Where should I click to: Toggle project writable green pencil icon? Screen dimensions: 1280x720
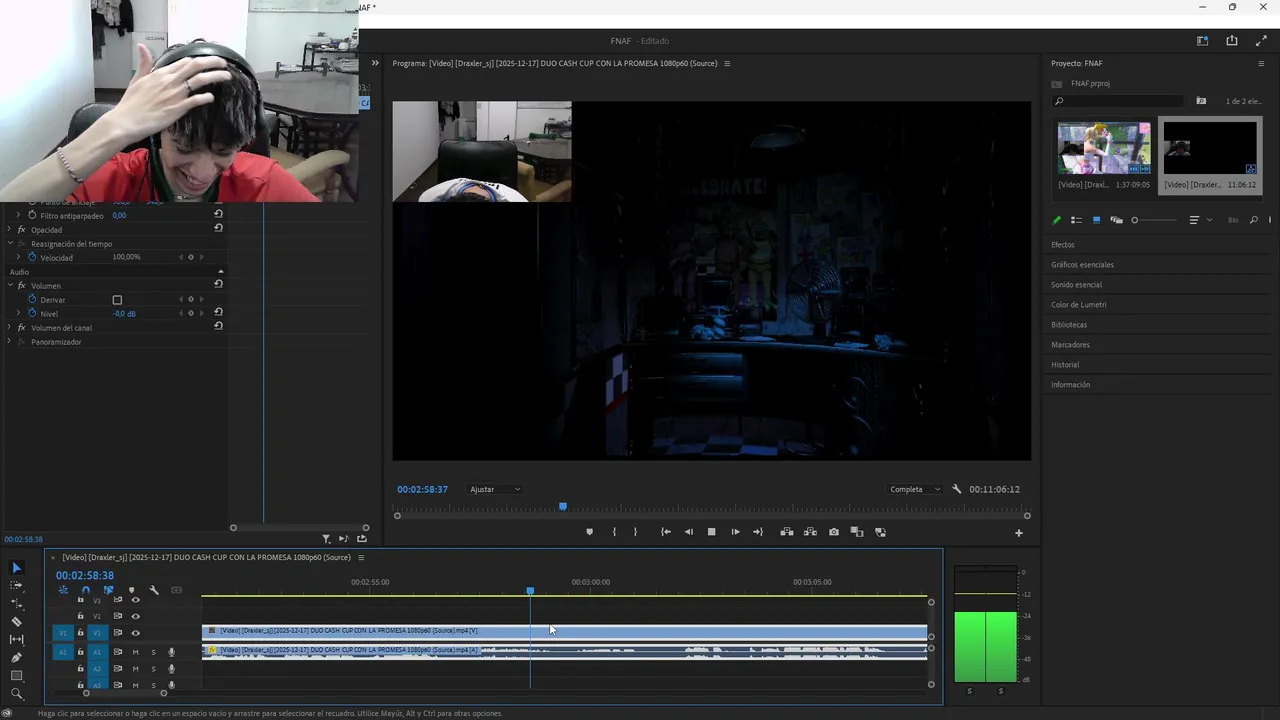coord(1056,220)
